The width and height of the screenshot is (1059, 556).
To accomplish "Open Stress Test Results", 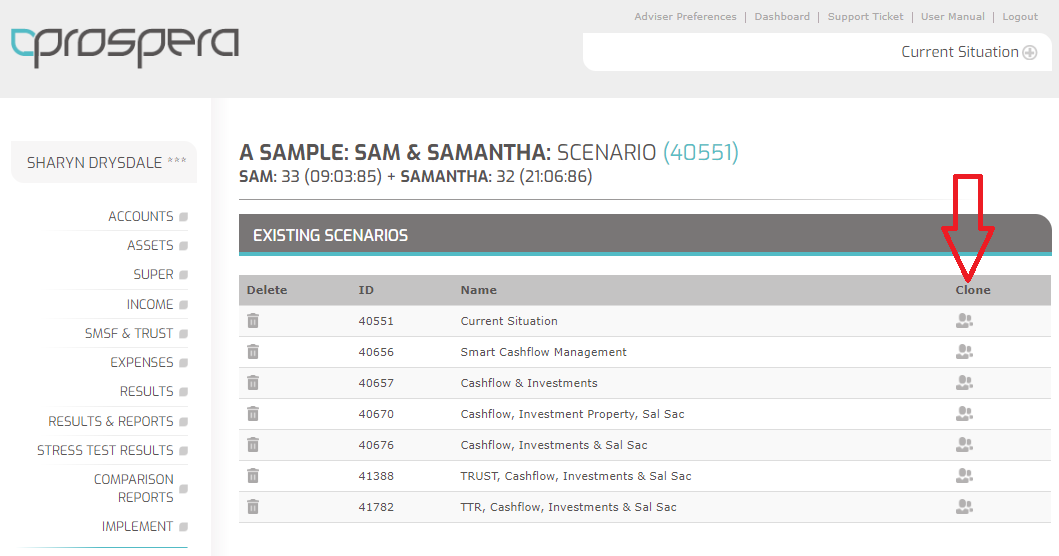I will [x=105, y=450].
